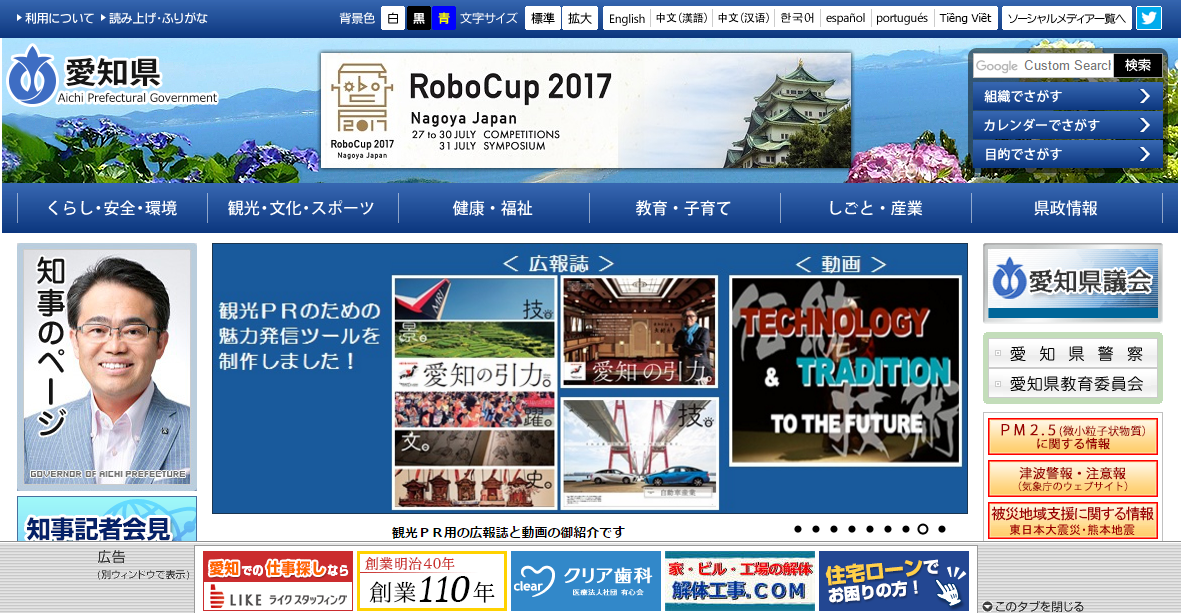This screenshot has height=613, width=1181.
Task: Open 知事記者会見 banner
Action: click(x=107, y=519)
